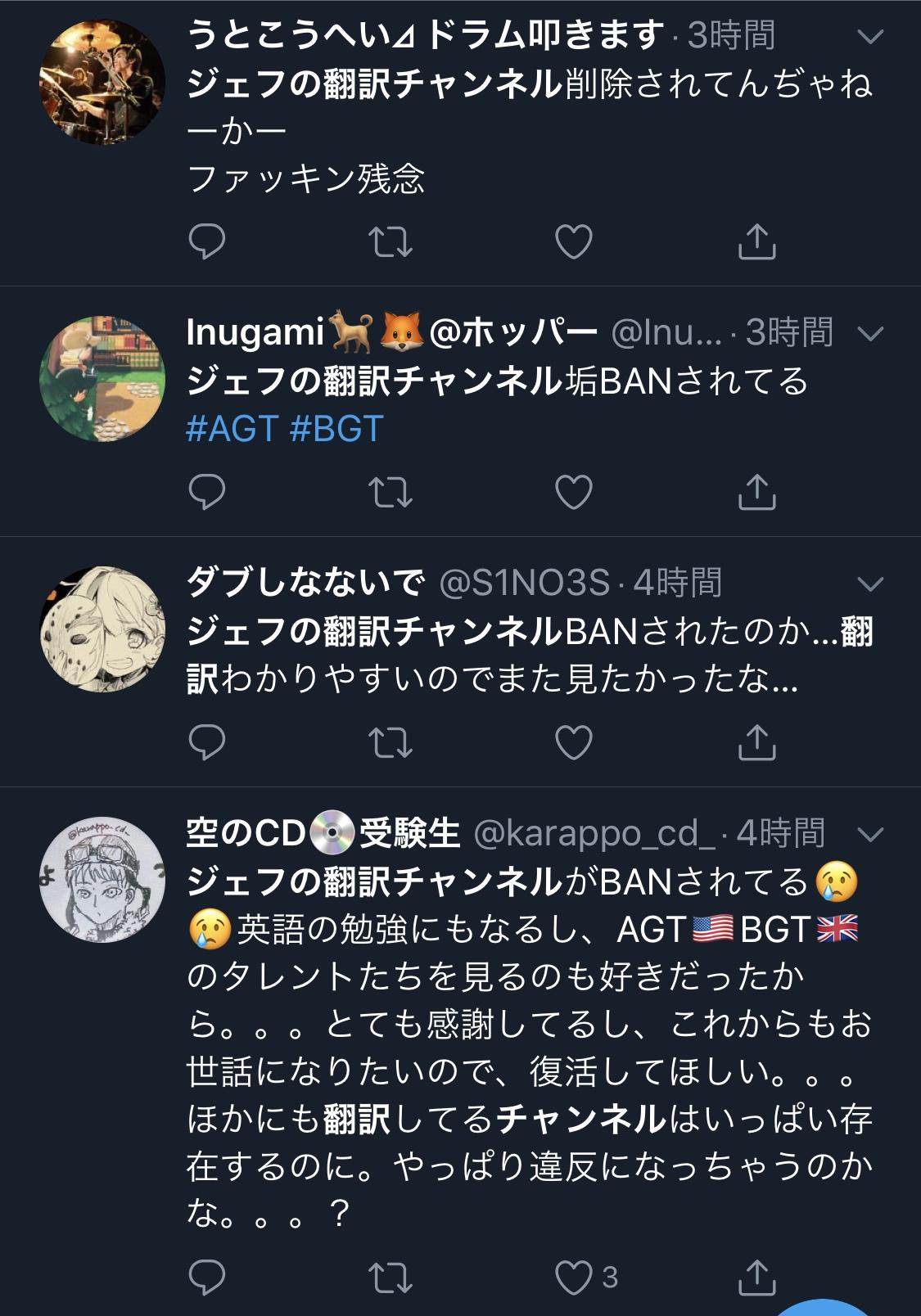
Task: Share the 空のCD tweet
Action: pos(756,1277)
